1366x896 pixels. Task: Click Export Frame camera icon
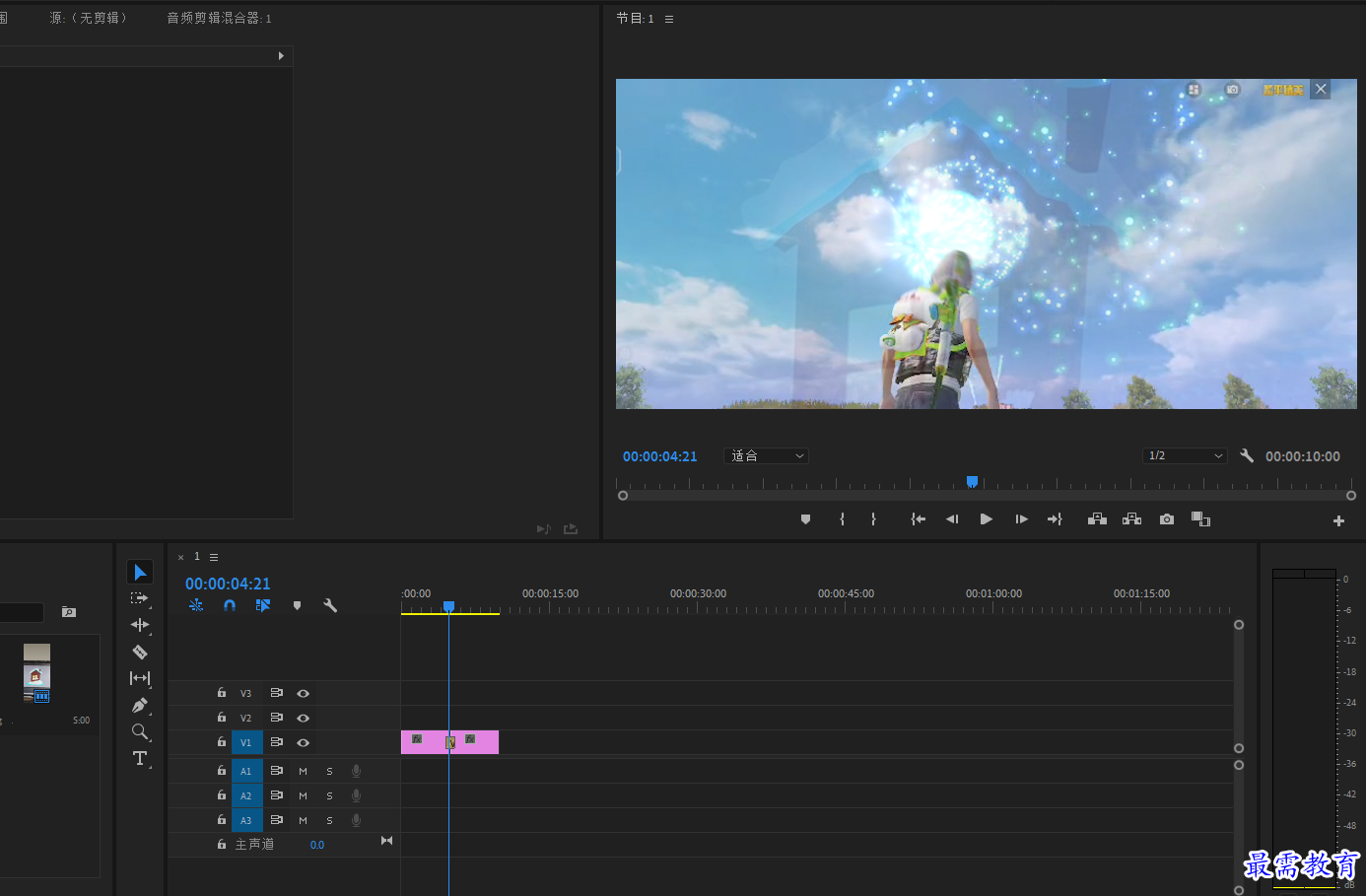(1167, 519)
